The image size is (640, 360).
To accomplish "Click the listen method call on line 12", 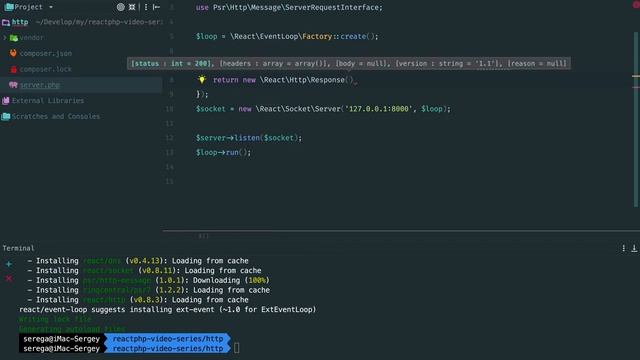I will [x=247, y=138].
